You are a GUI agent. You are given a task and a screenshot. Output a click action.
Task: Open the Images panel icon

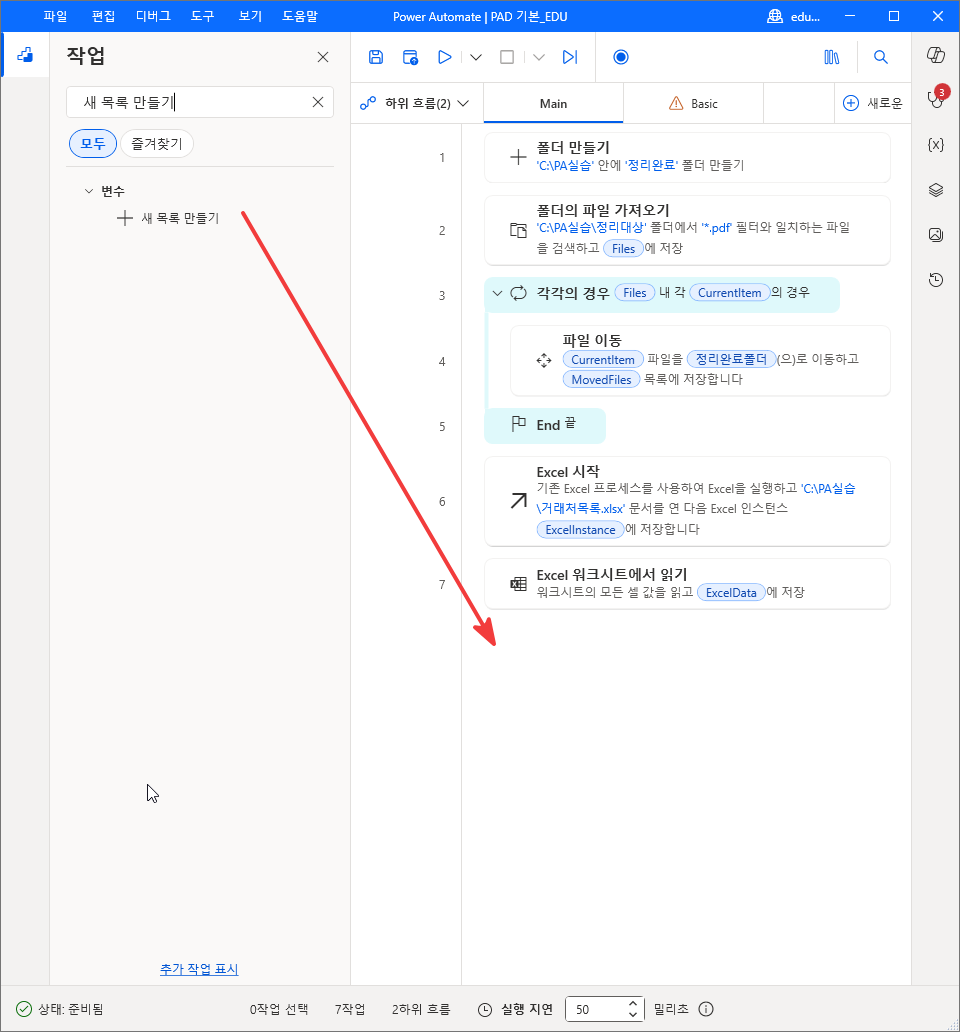(x=936, y=235)
